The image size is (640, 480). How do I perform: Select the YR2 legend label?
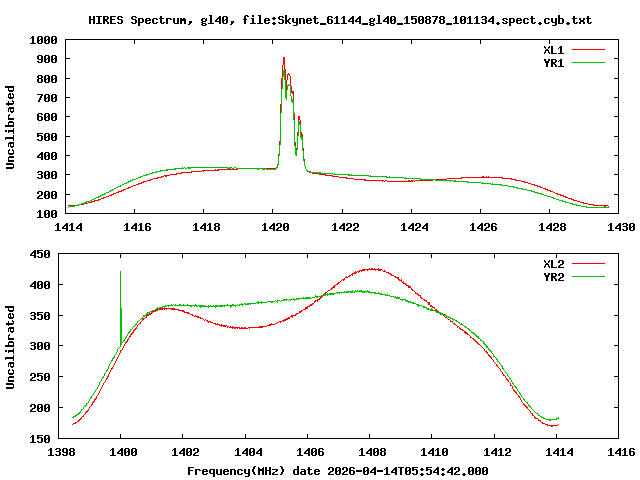pos(553,277)
